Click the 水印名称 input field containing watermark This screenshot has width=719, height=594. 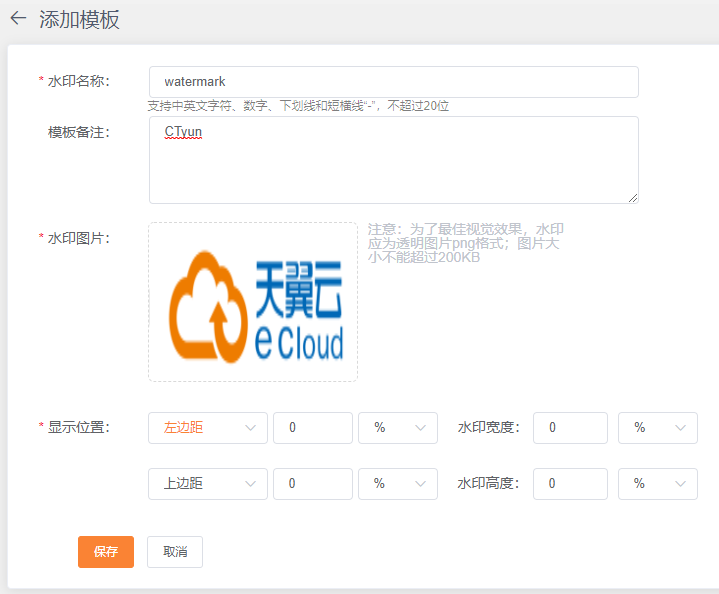(393, 82)
